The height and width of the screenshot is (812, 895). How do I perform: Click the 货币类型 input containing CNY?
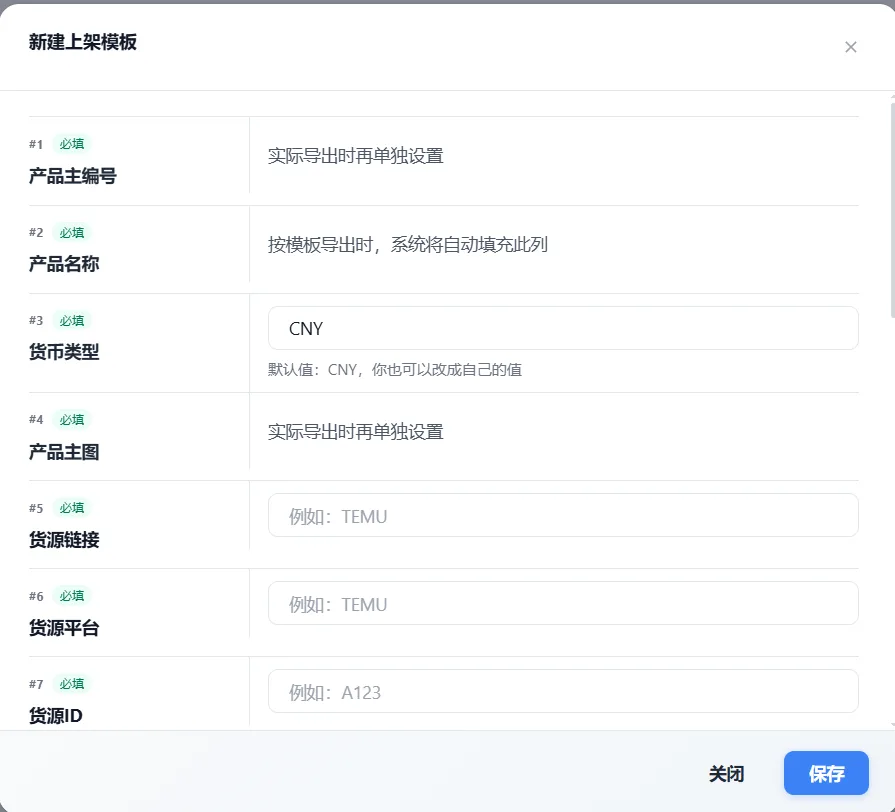click(x=562, y=328)
